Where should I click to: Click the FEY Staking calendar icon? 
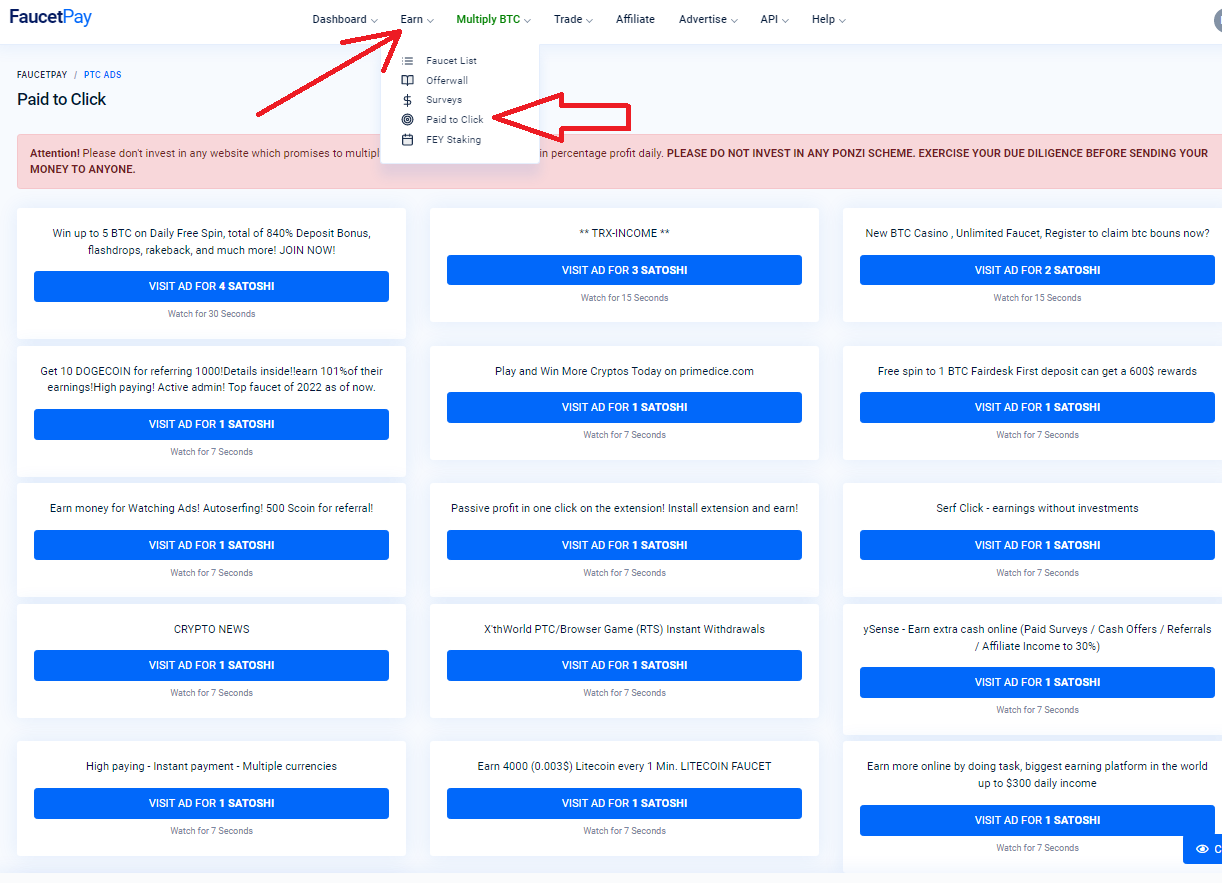[407, 139]
